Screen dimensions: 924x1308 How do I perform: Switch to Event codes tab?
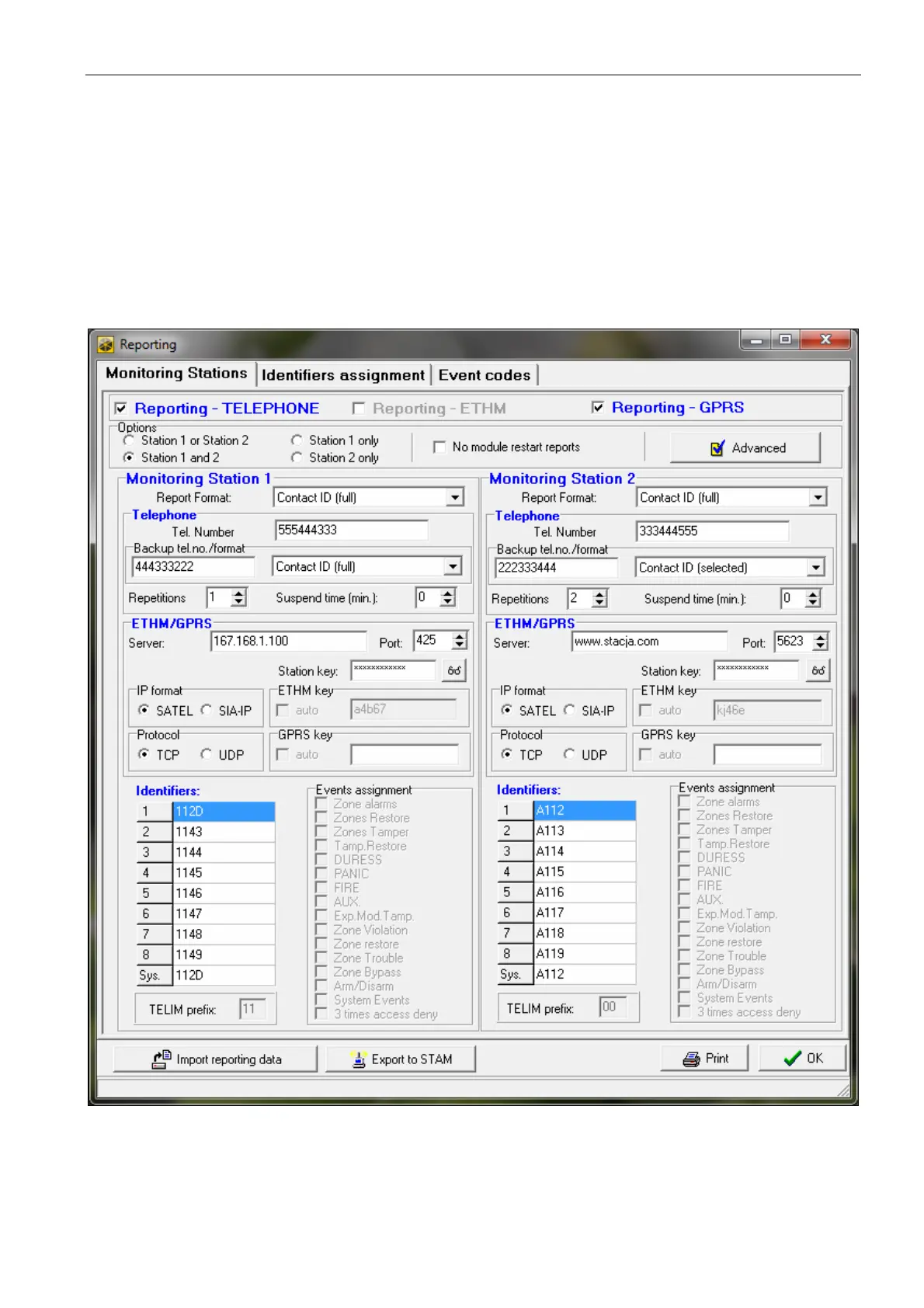click(485, 375)
